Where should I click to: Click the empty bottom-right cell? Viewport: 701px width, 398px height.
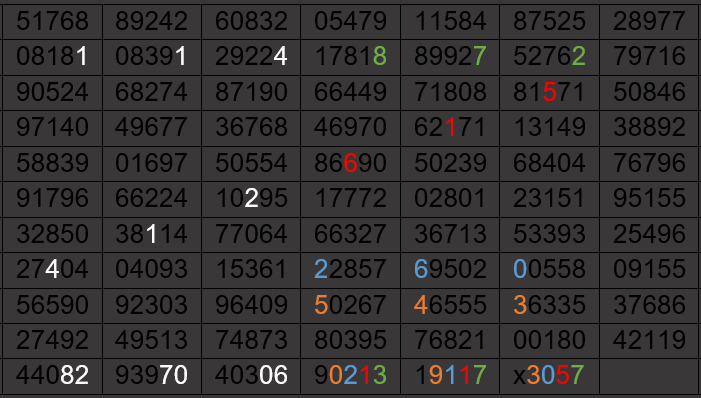pyautogui.click(x=649, y=376)
